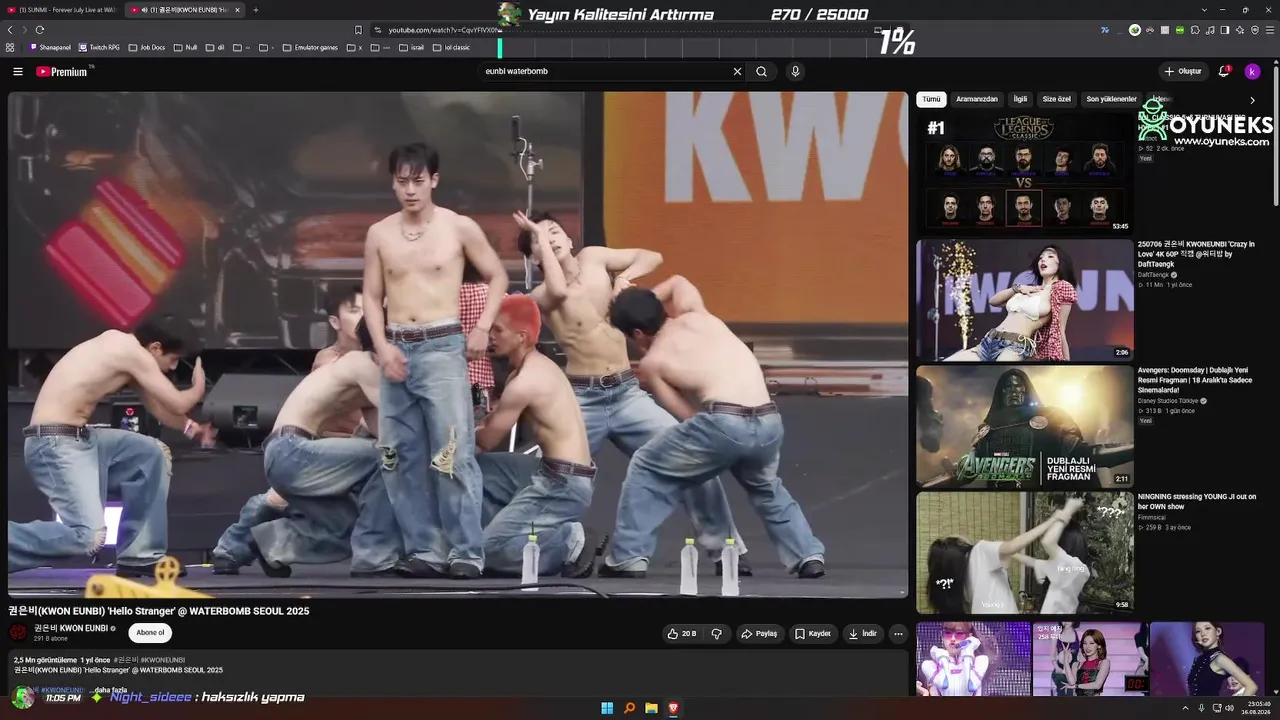Viewport: 1280px width, 720px height.
Task: Open YouTube notifications bell
Action: tap(1224, 71)
